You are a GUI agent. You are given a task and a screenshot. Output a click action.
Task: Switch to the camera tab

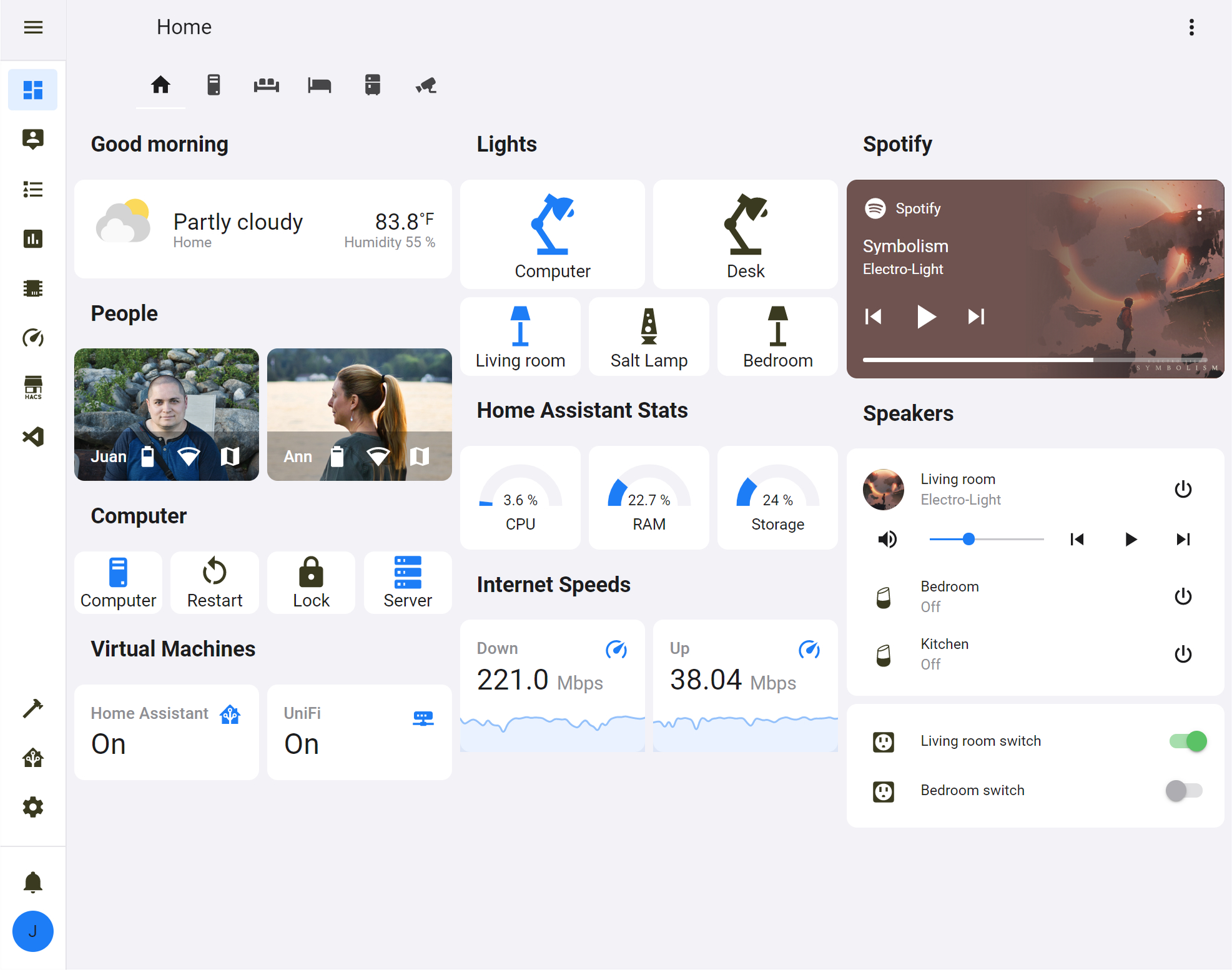425,86
